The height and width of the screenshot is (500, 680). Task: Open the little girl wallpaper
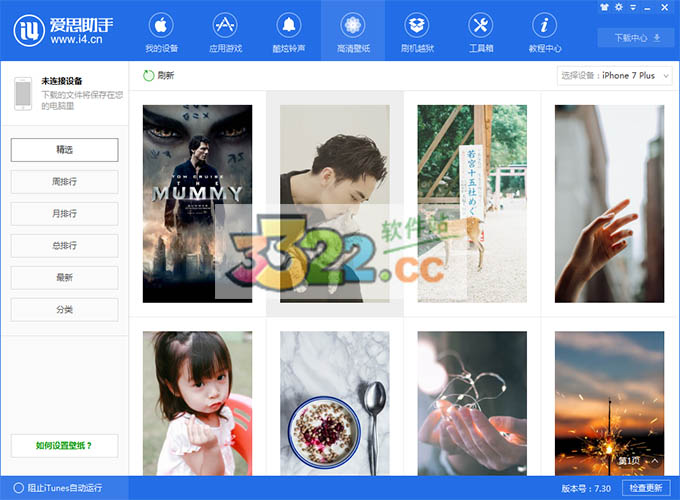197,403
